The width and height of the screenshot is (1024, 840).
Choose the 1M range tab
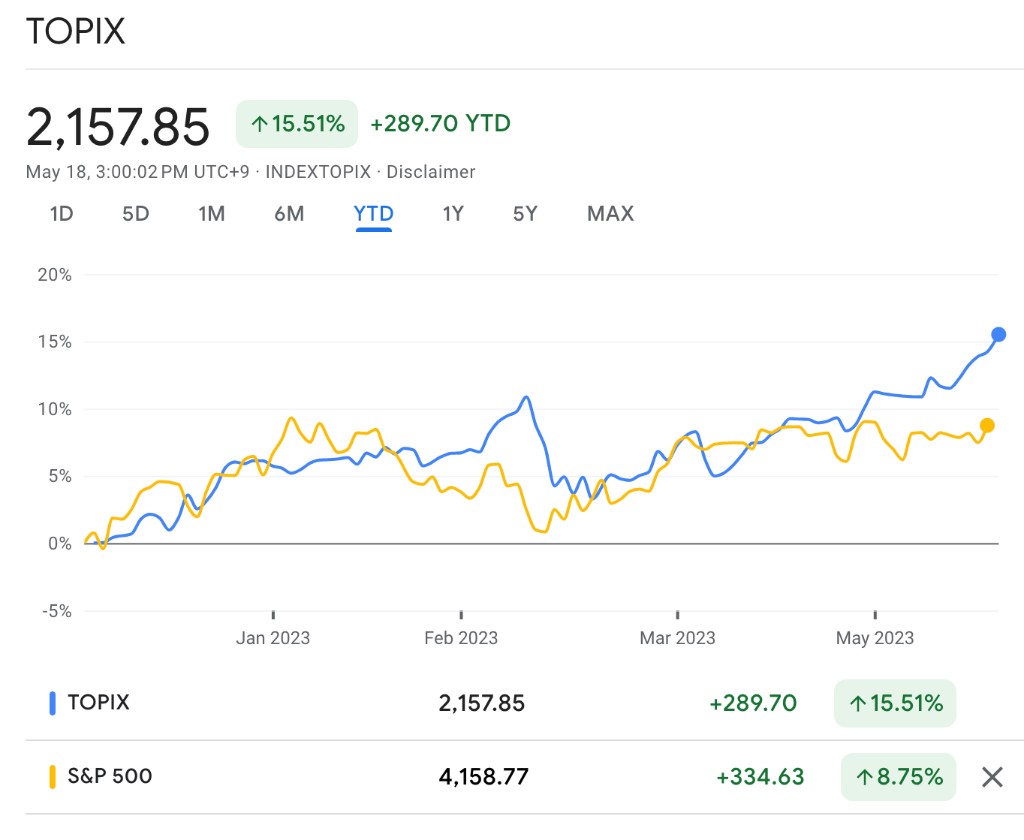click(x=211, y=214)
